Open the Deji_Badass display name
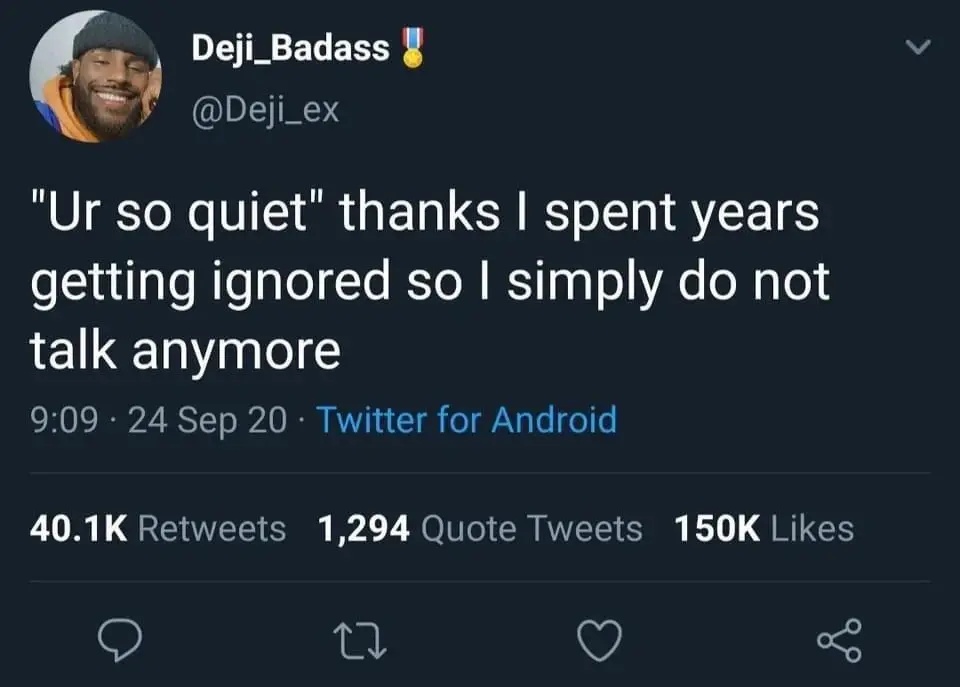 (x=291, y=48)
